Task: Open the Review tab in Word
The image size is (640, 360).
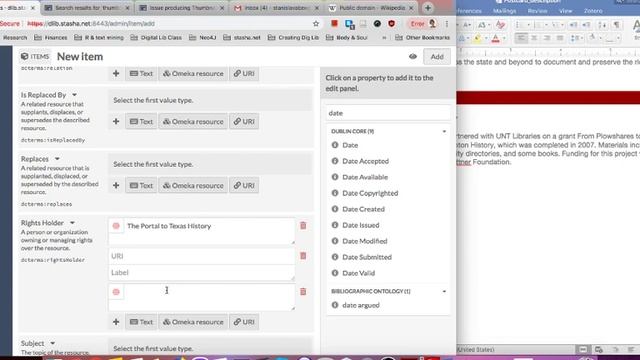Action: point(537,11)
